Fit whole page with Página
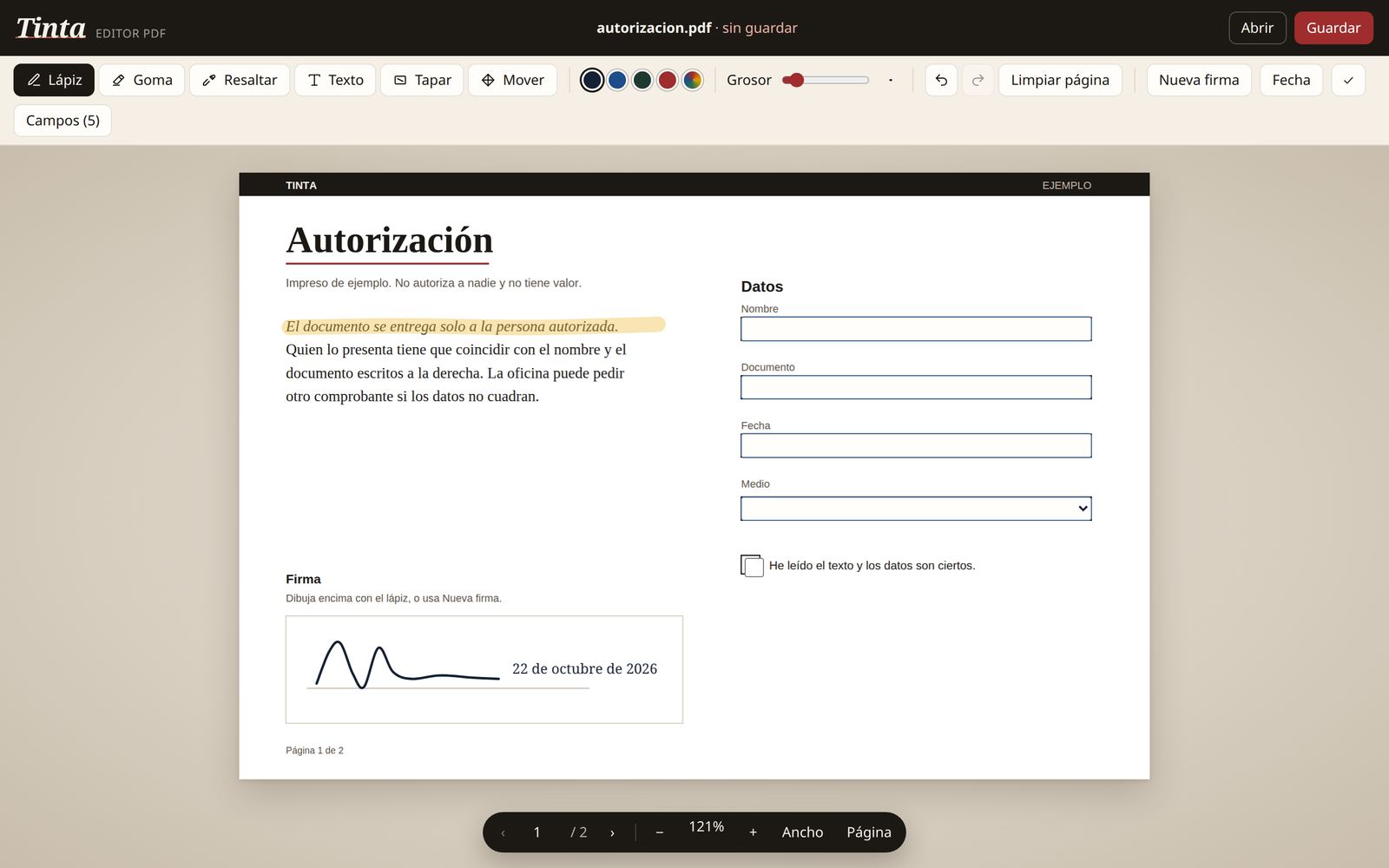 (869, 832)
